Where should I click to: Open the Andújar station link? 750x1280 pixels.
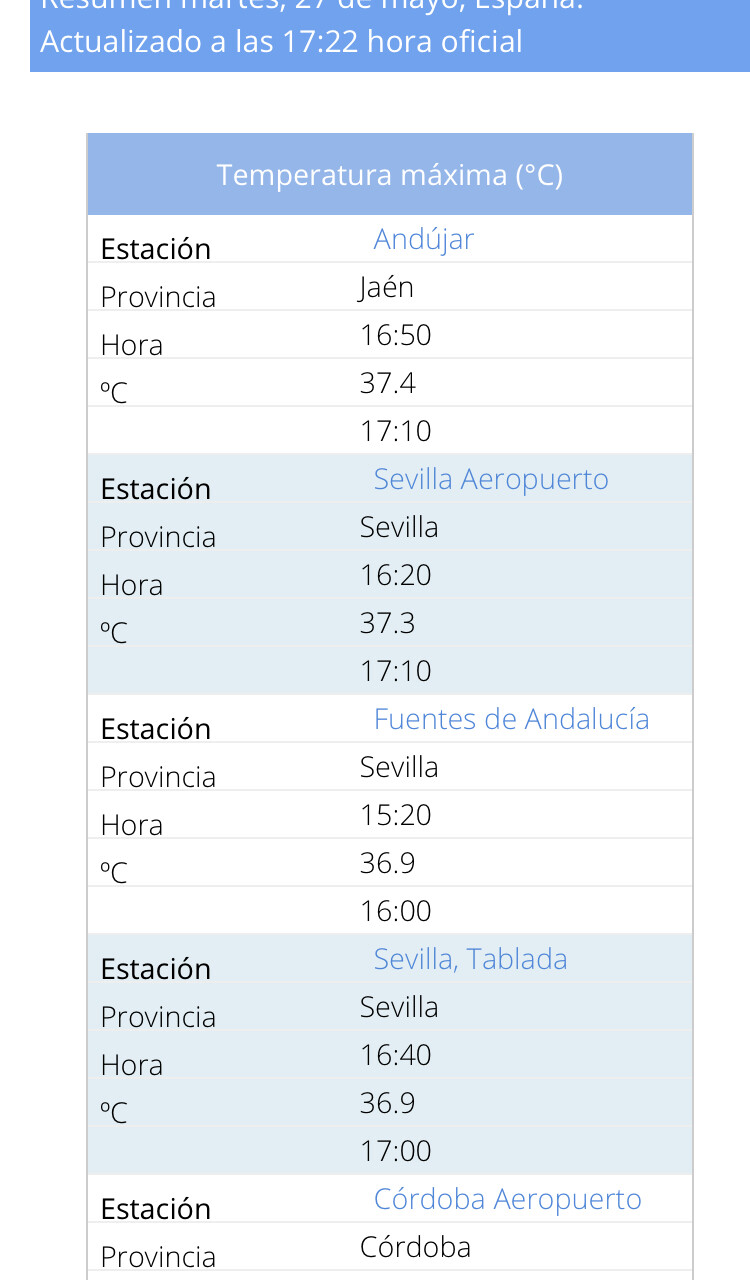point(423,239)
